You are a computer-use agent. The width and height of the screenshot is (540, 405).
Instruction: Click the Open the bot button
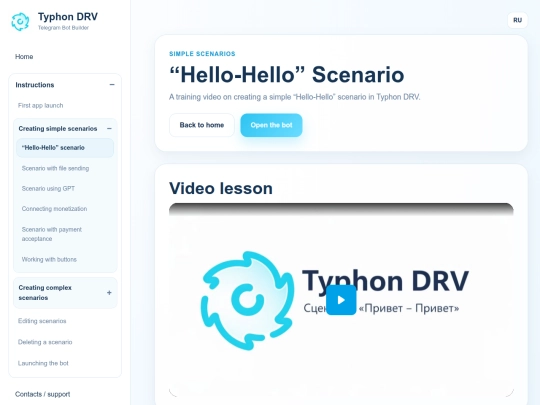pyautogui.click(x=271, y=125)
